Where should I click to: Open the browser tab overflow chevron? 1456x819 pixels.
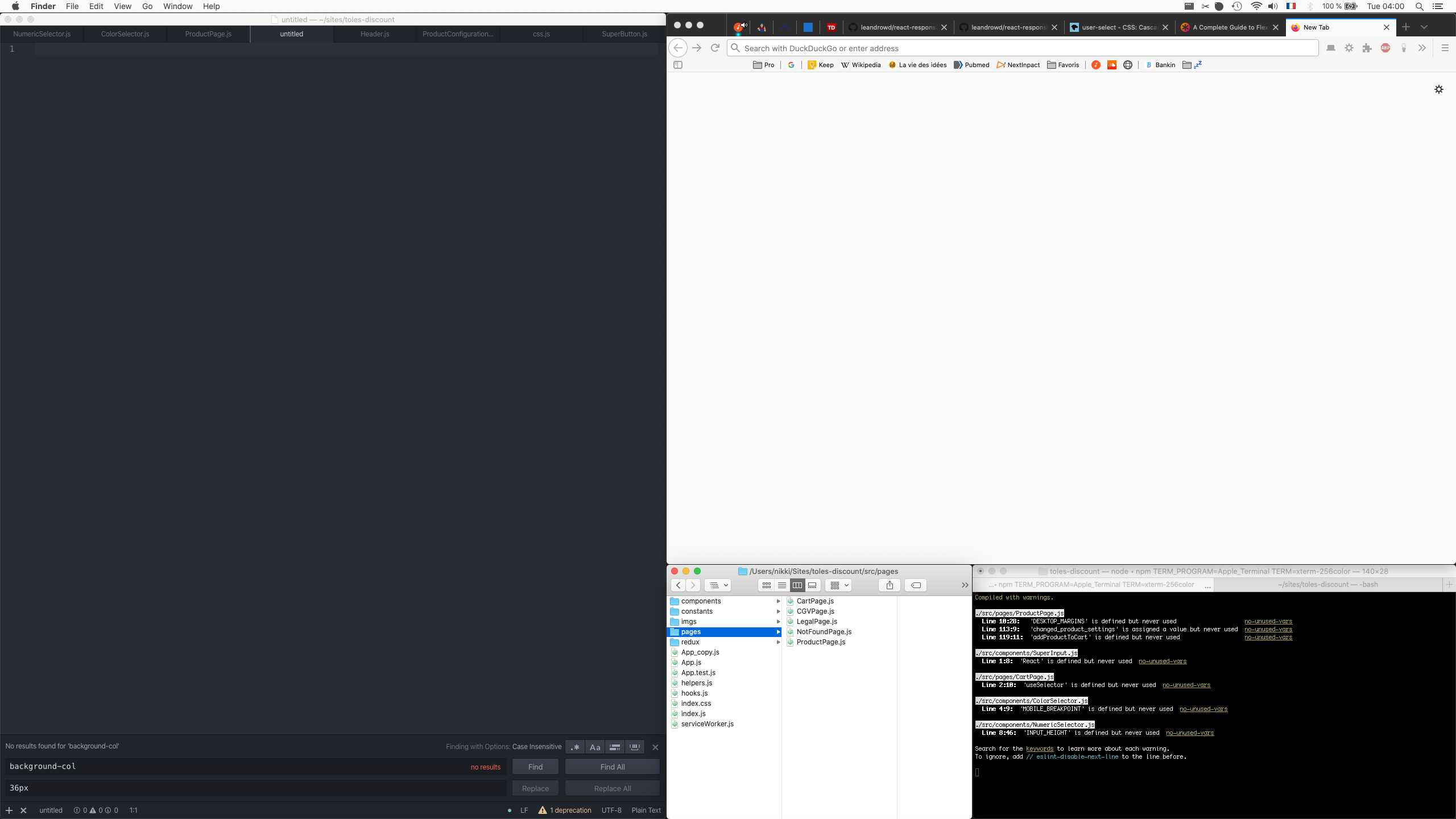click(x=1424, y=27)
